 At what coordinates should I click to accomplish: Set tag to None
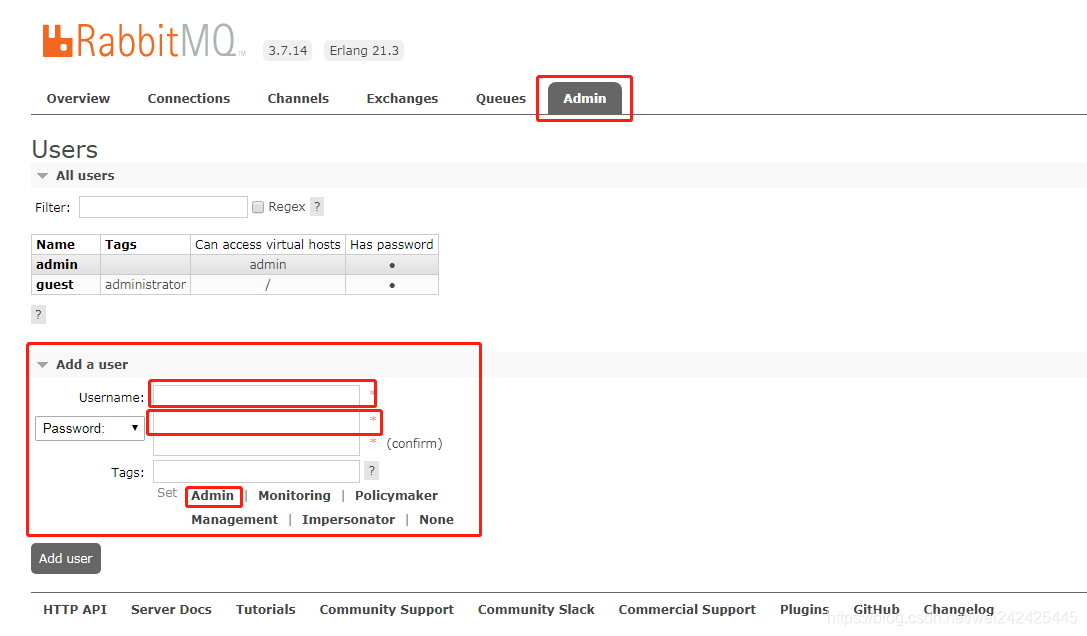pyautogui.click(x=436, y=519)
